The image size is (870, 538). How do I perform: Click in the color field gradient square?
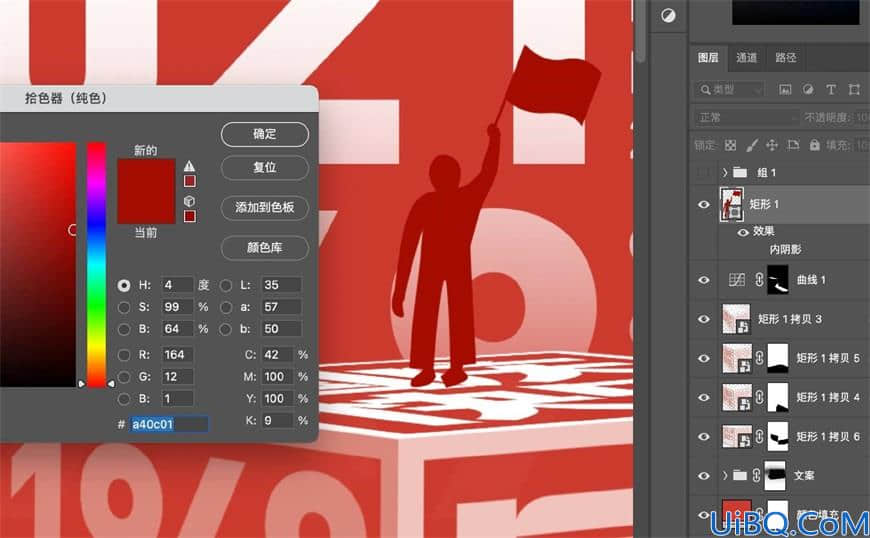[38, 265]
